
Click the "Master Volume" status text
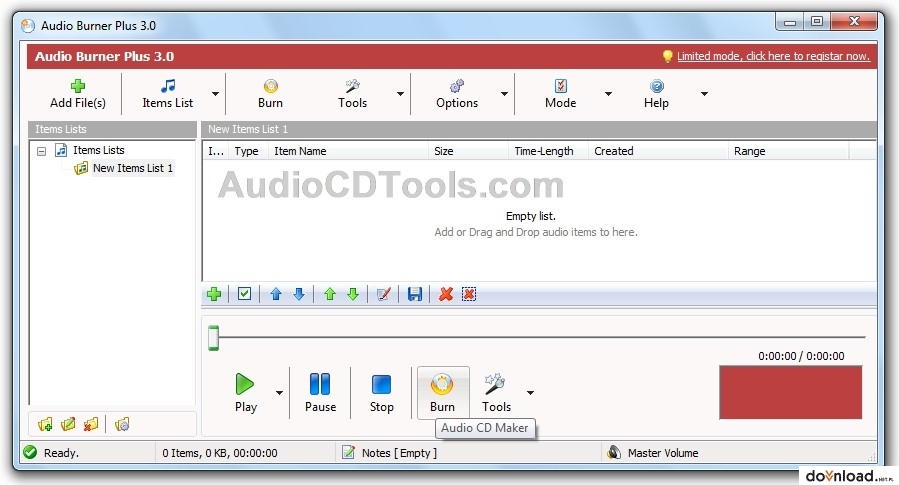pyautogui.click(x=663, y=453)
